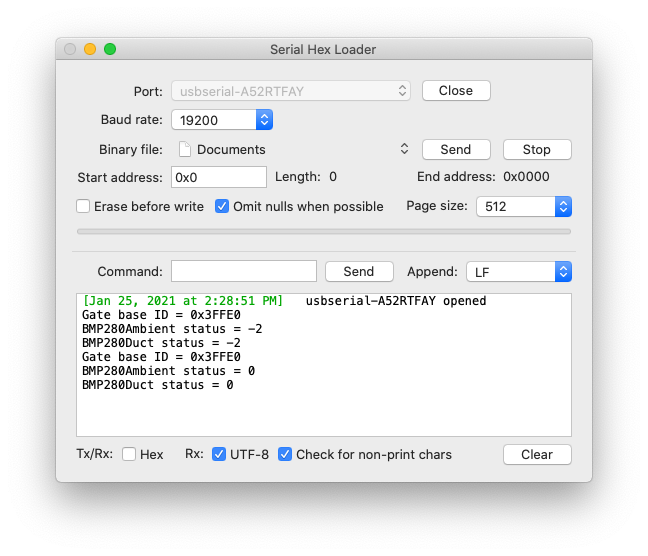
Task: Click 'BMP280Ambient status = 0' log line
Action: (x=168, y=371)
